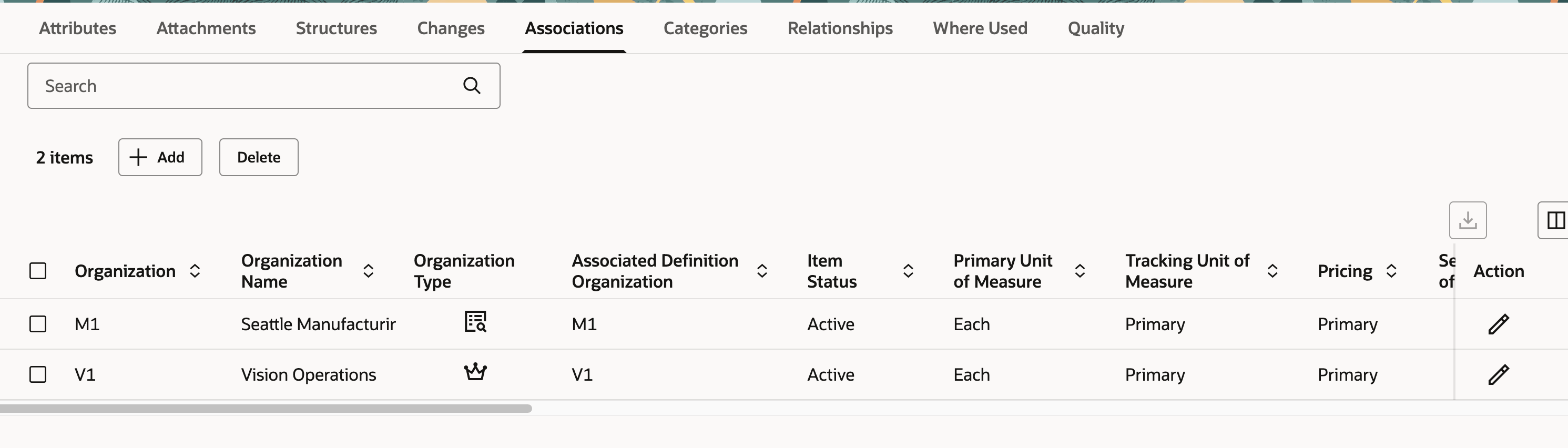
Task: Click the V1 crown organization type icon
Action: tap(475, 371)
